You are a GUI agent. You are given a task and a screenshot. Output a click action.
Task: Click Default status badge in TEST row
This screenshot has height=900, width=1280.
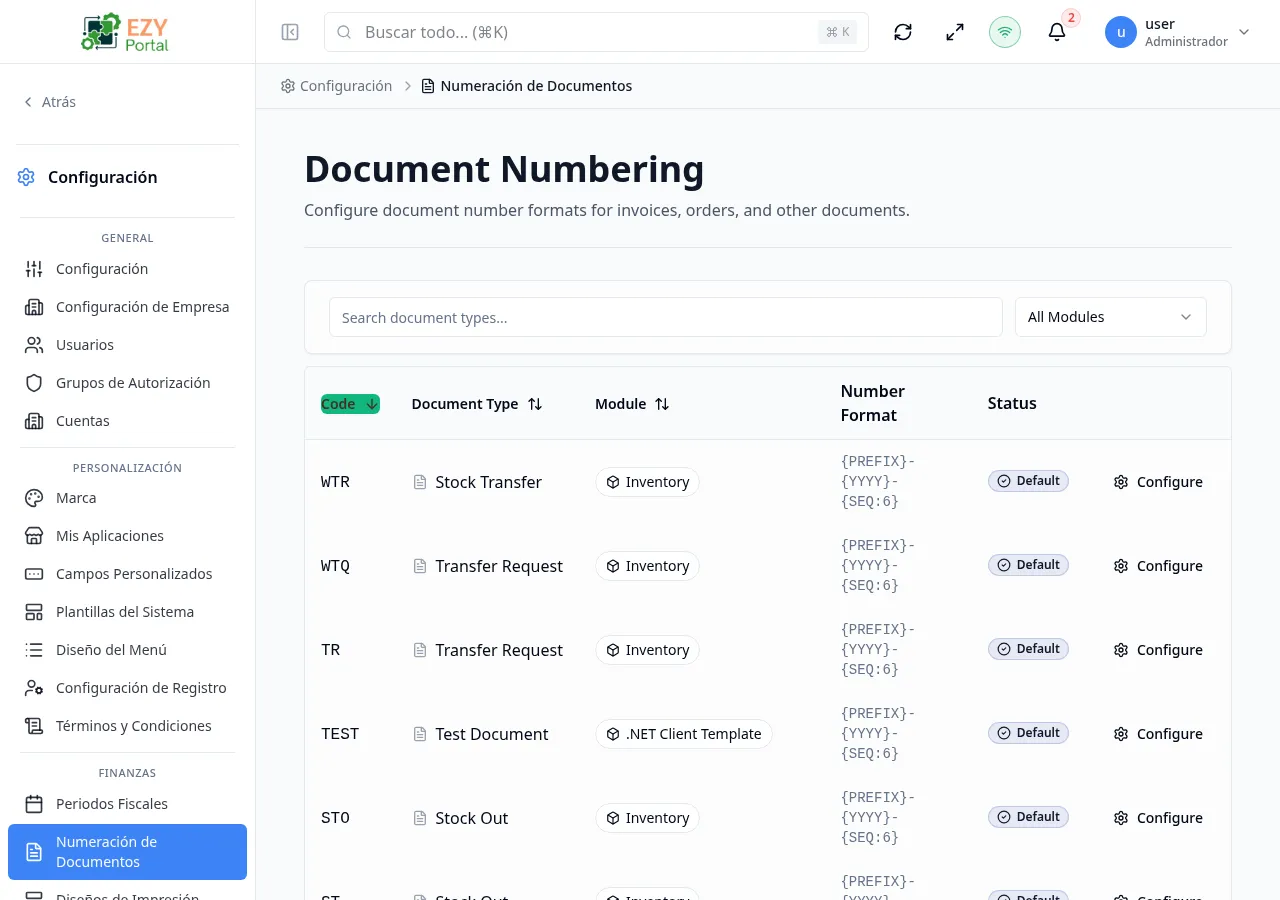pos(1028,733)
